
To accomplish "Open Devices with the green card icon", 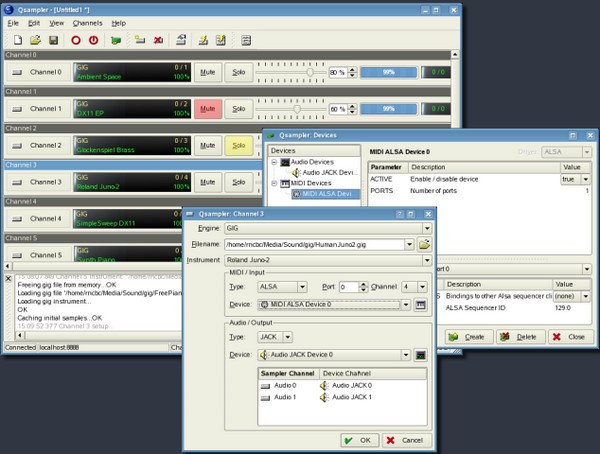I will coord(116,40).
